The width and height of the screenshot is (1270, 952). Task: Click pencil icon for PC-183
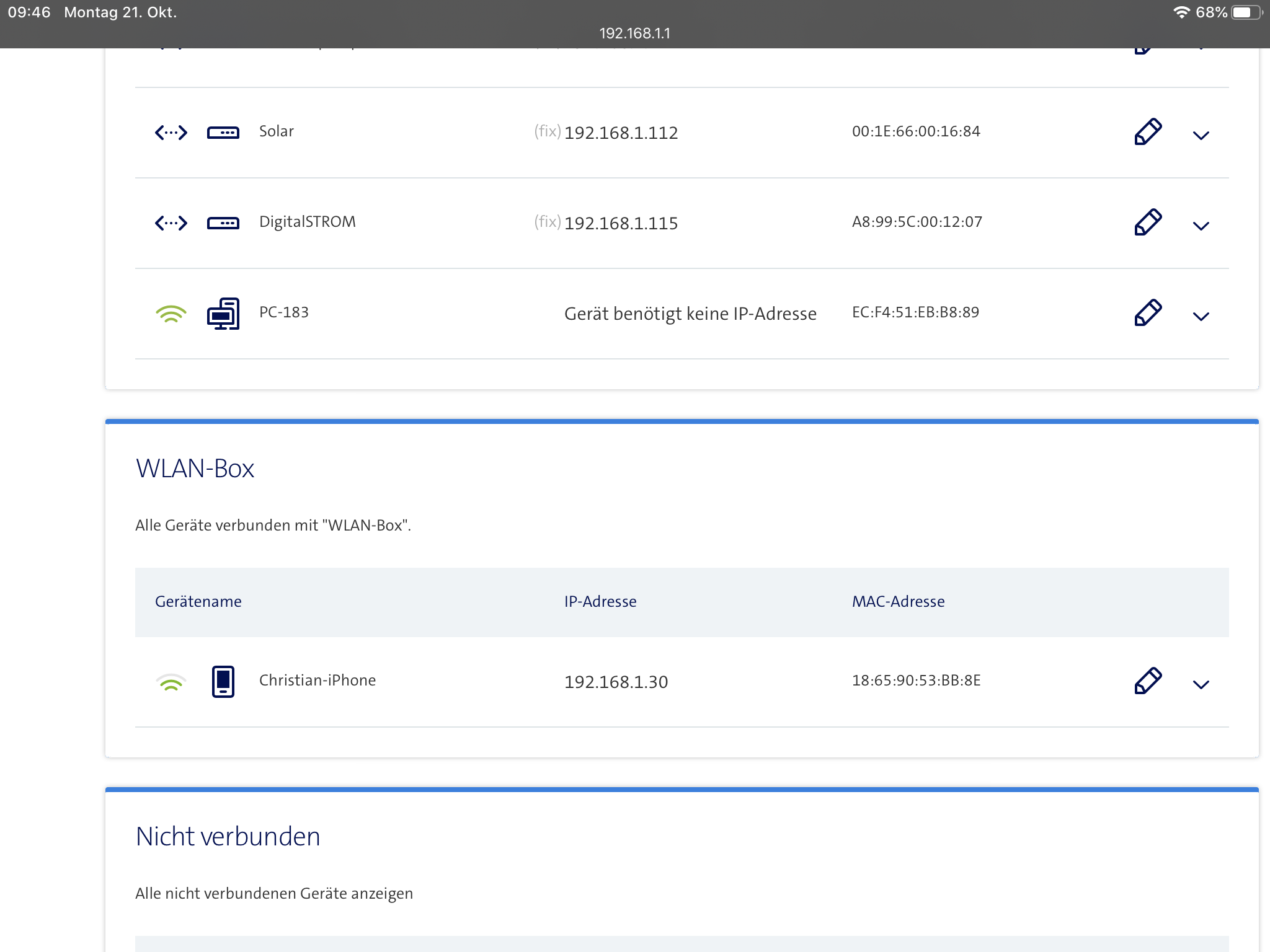click(x=1147, y=313)
